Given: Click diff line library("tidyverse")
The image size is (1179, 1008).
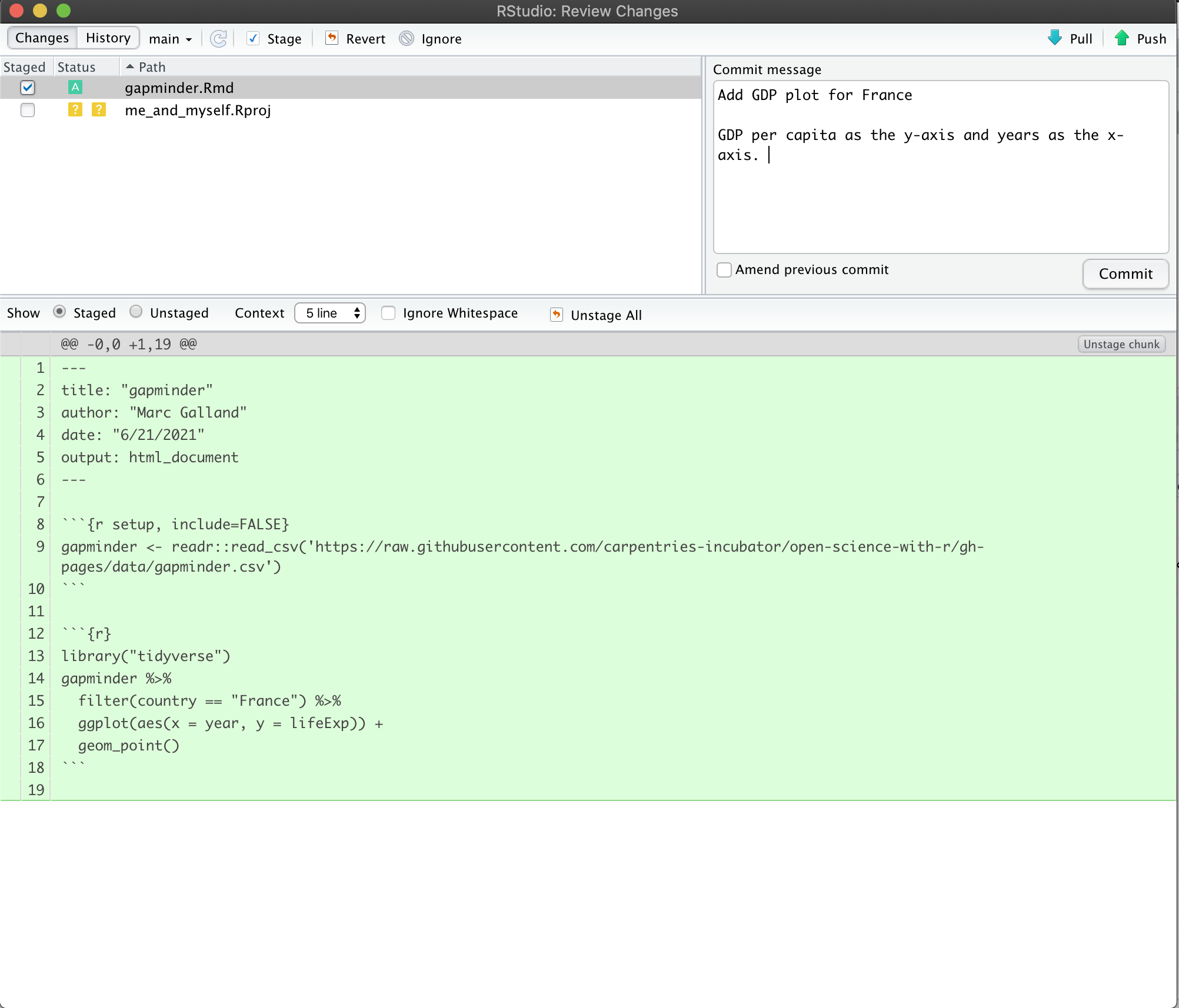Looking at the screenshot, I should coord(146,656).
